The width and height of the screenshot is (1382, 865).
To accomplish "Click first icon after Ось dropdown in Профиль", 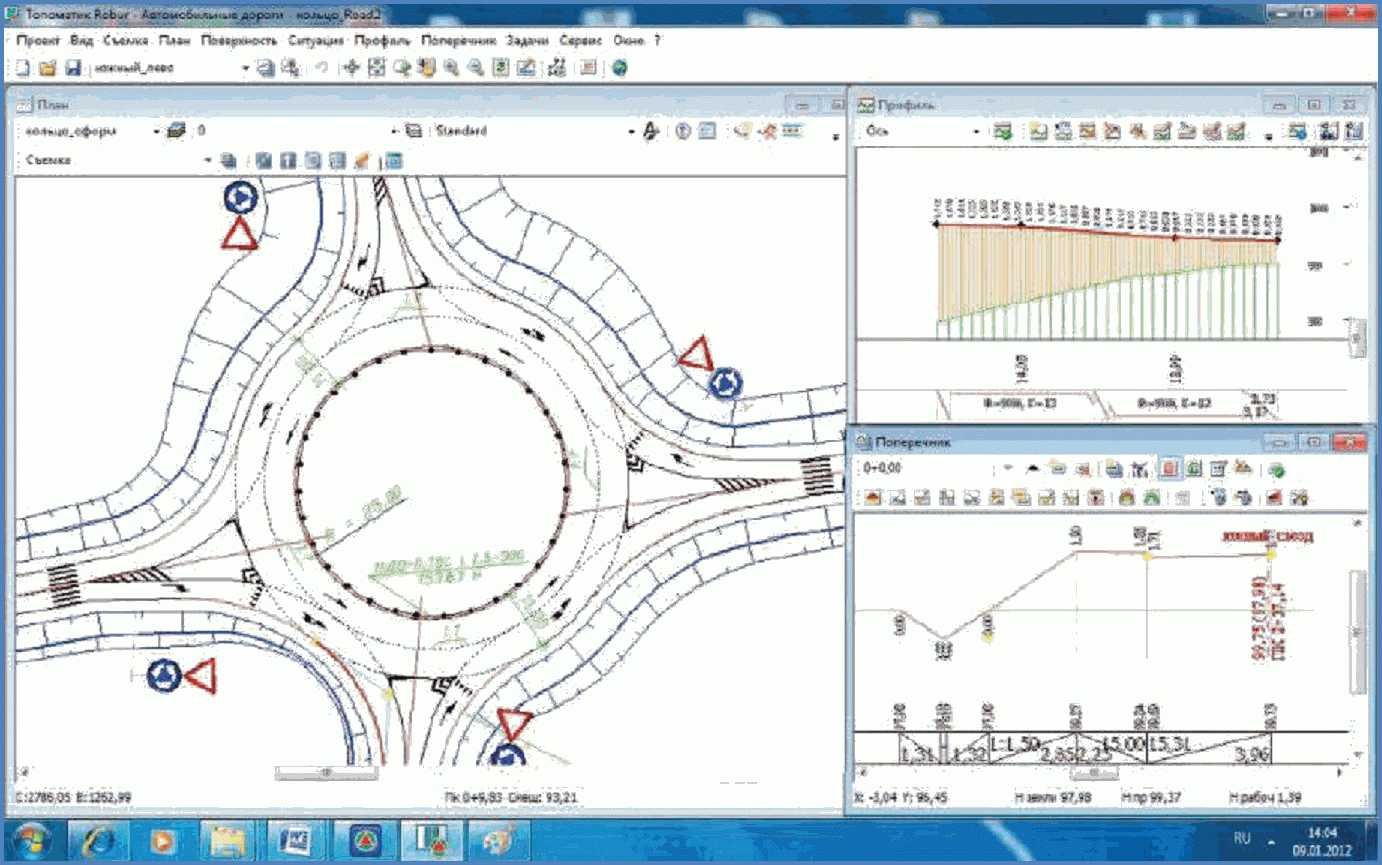I will (1004, 131).
